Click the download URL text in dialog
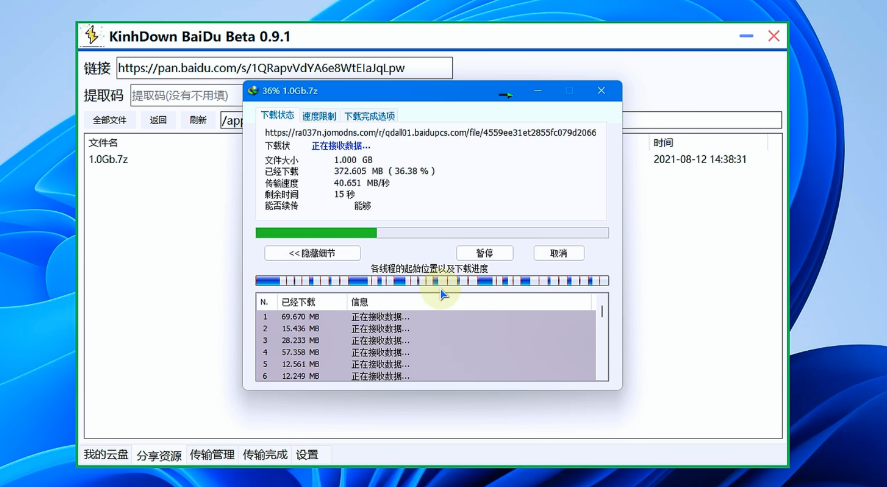Viewport: 887px width, 487px height. (x=430, y=132)
